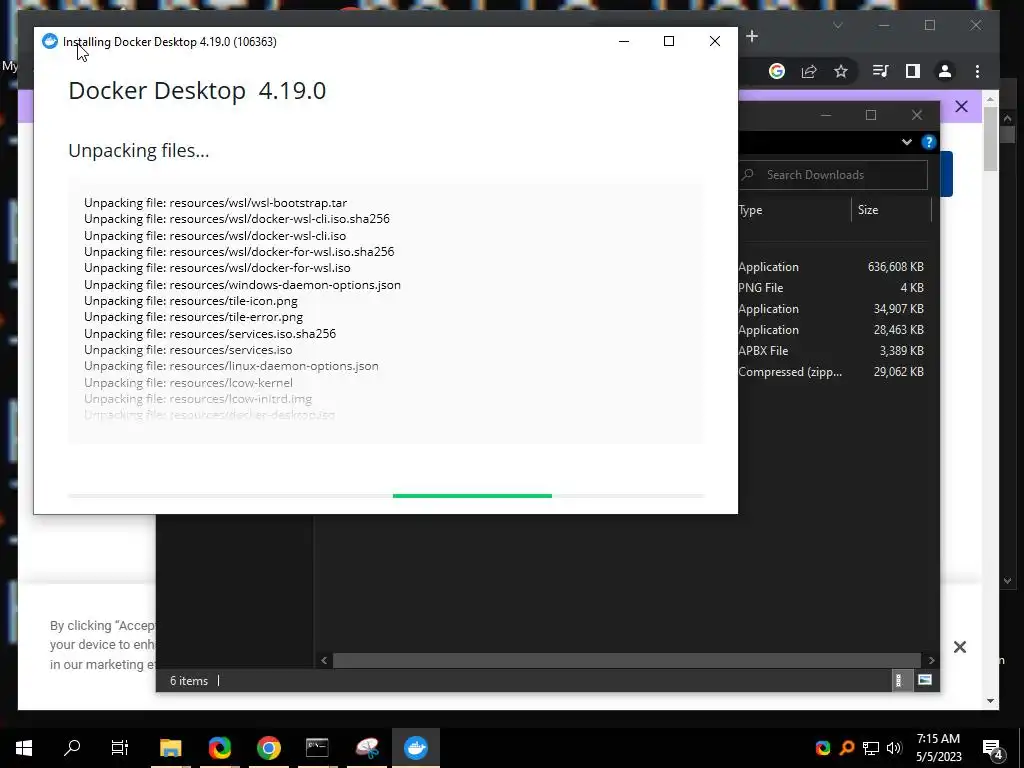
Task: Open the Windows Start menu
Action: [24, 748]
